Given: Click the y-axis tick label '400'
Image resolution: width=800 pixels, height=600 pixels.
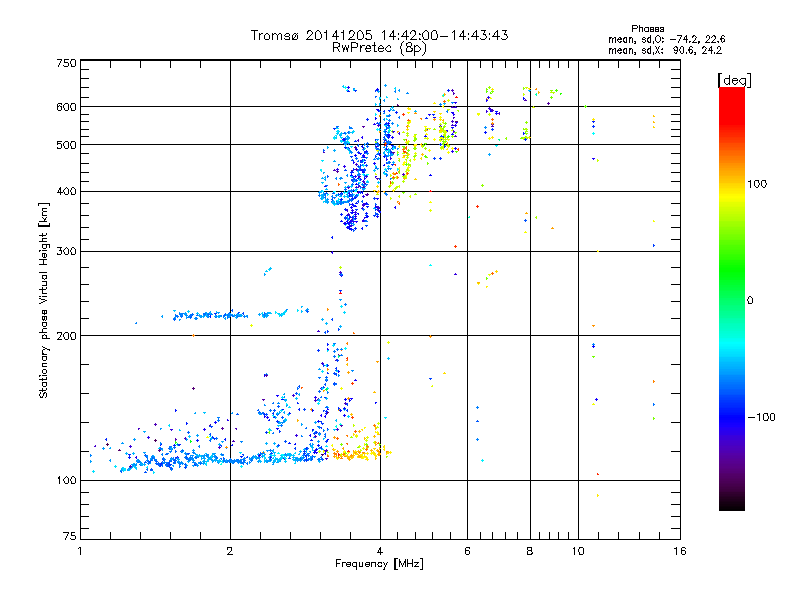Looking at the screenshot, I should pos(67,192).
